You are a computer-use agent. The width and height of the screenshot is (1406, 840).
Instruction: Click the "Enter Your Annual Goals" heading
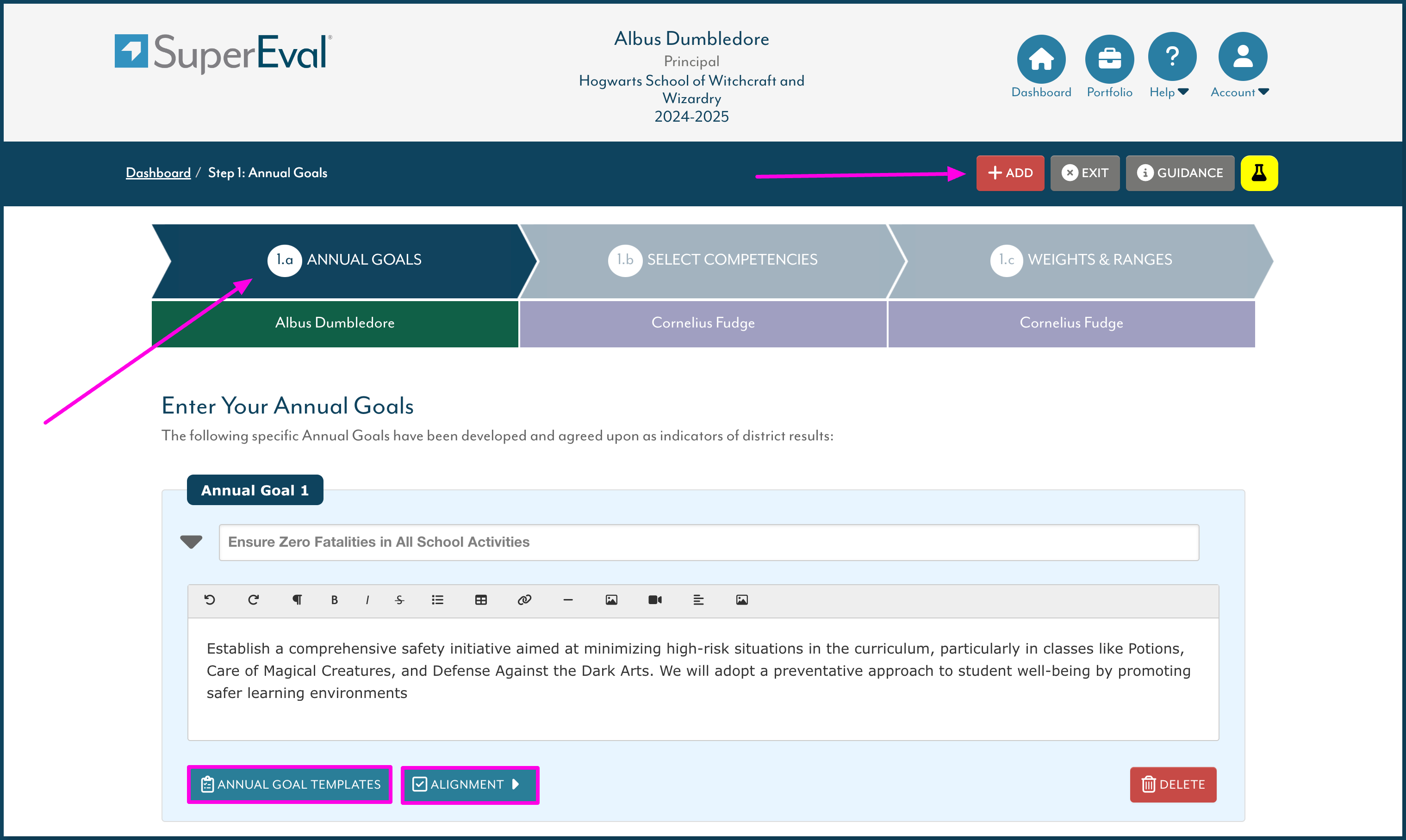[x=288, y=406]
